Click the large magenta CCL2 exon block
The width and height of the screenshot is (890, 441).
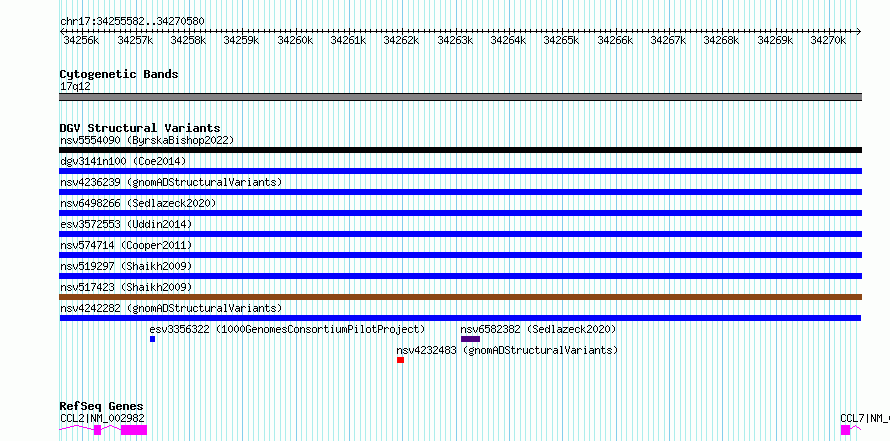[134, 430]
